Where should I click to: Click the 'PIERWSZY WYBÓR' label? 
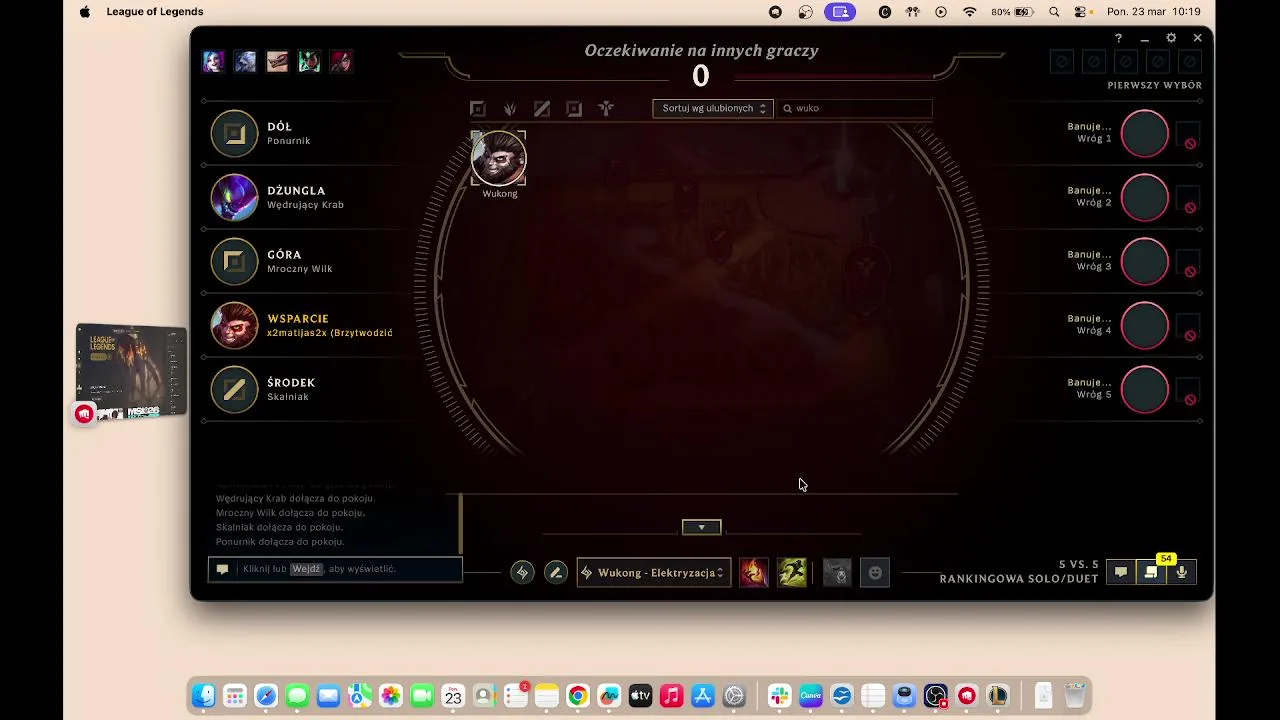coord(1155,85)
